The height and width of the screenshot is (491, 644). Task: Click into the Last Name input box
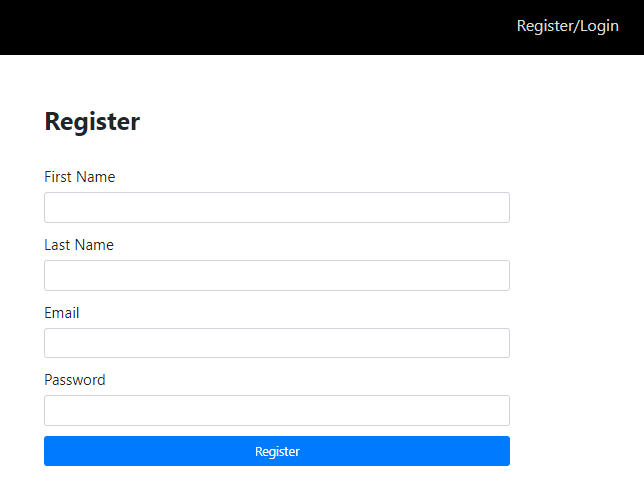(277, 276)
